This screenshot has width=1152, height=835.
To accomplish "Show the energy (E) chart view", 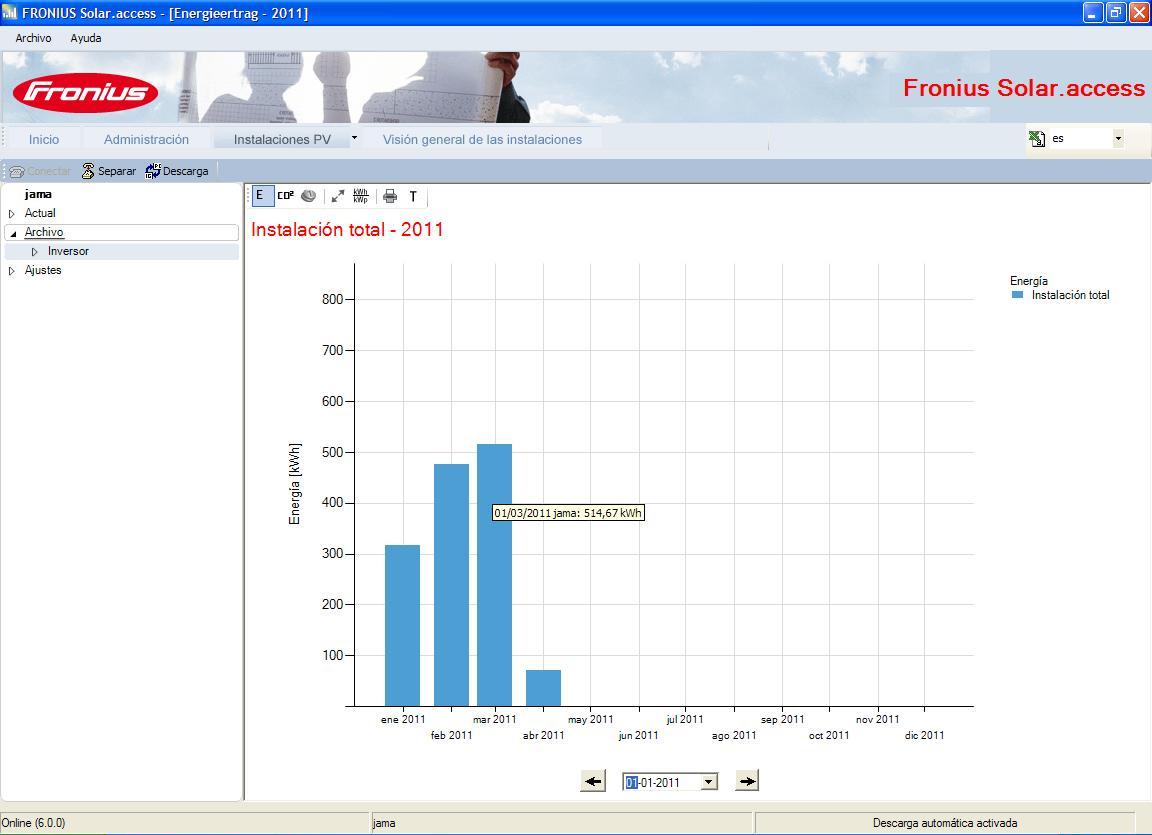I will click(261, 195).
